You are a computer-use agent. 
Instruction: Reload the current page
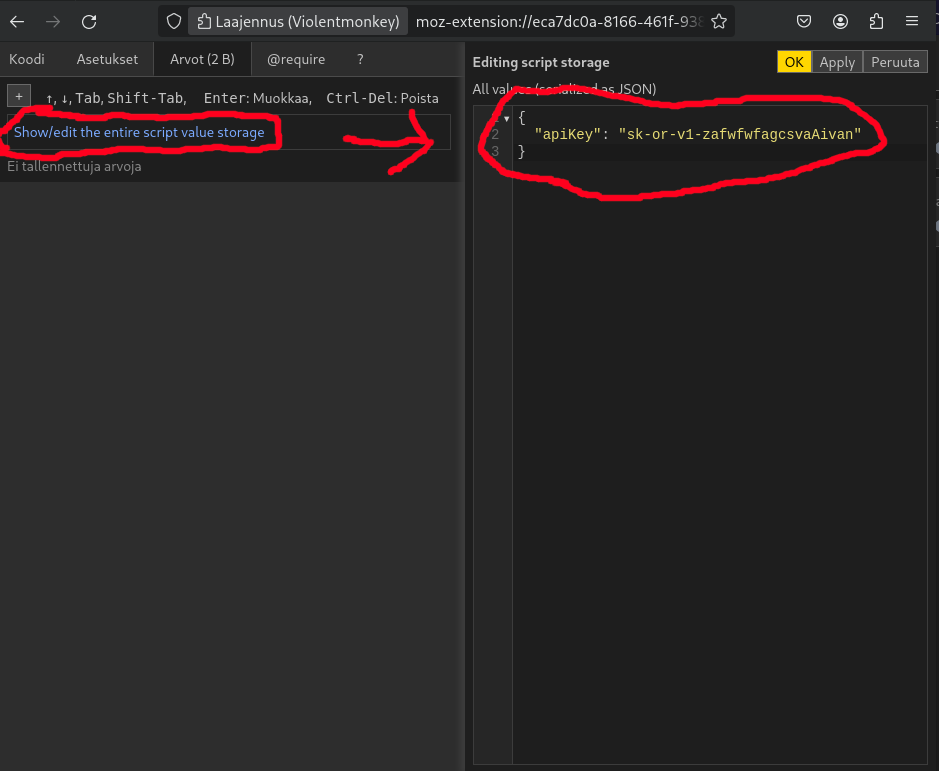pos(89,21)
